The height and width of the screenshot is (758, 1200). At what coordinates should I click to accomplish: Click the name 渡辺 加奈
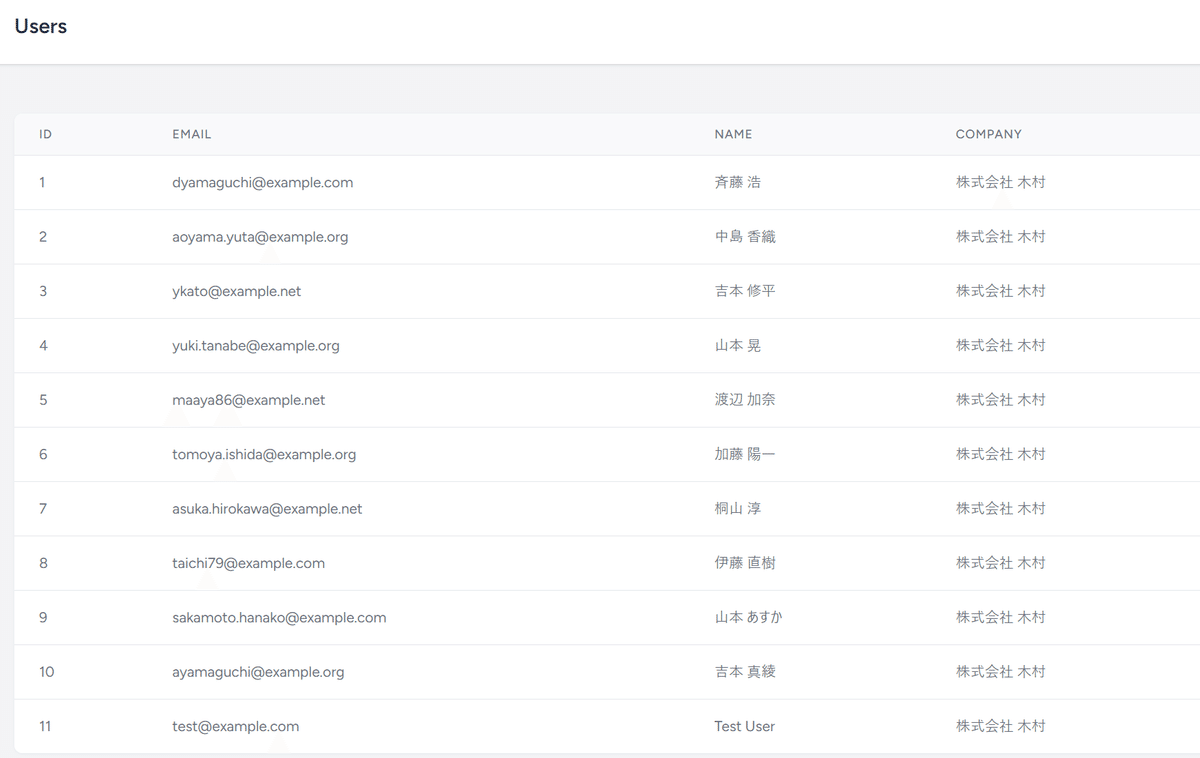(745, 400)
